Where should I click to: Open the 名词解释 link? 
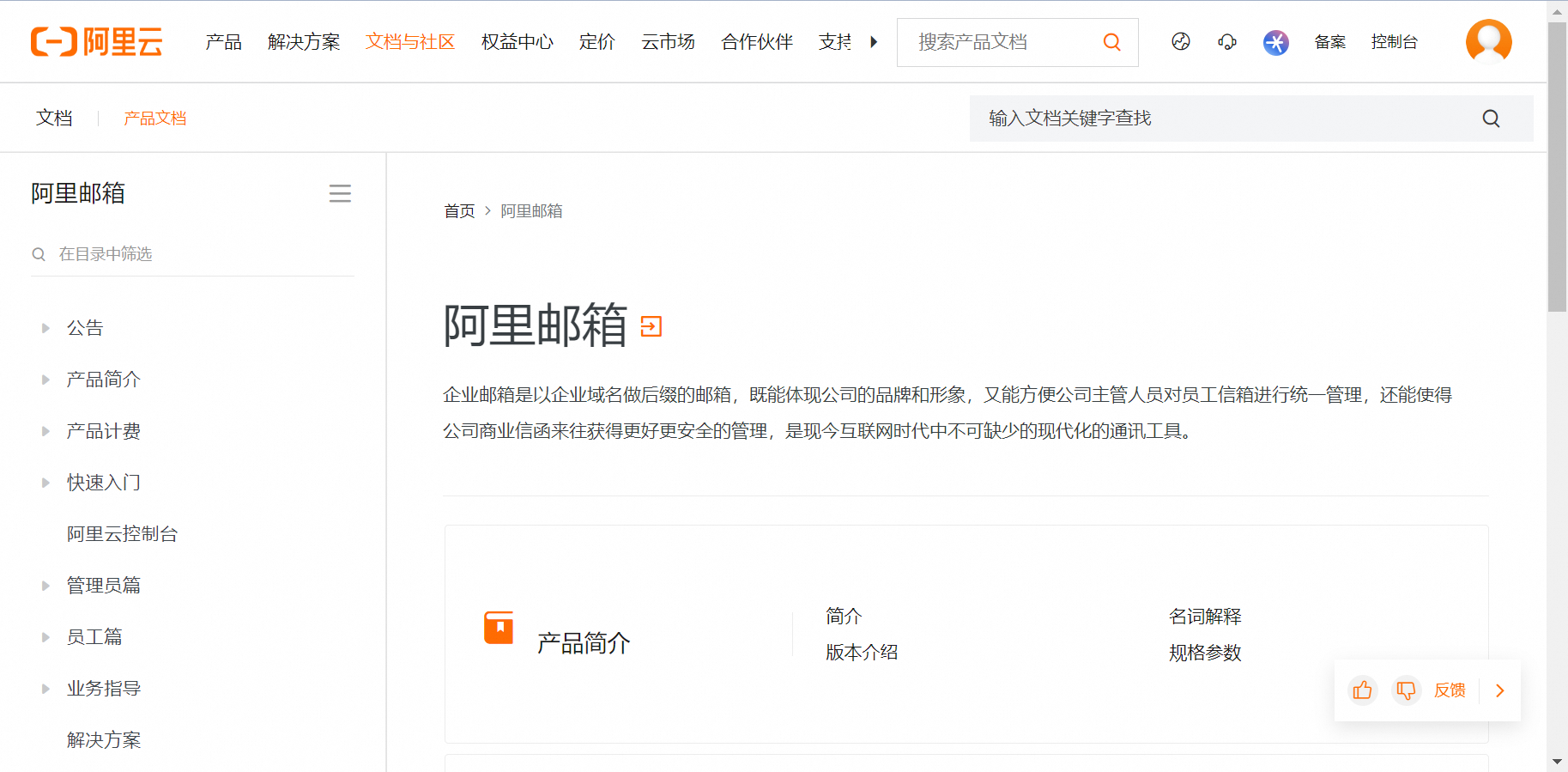point(1205,617)
